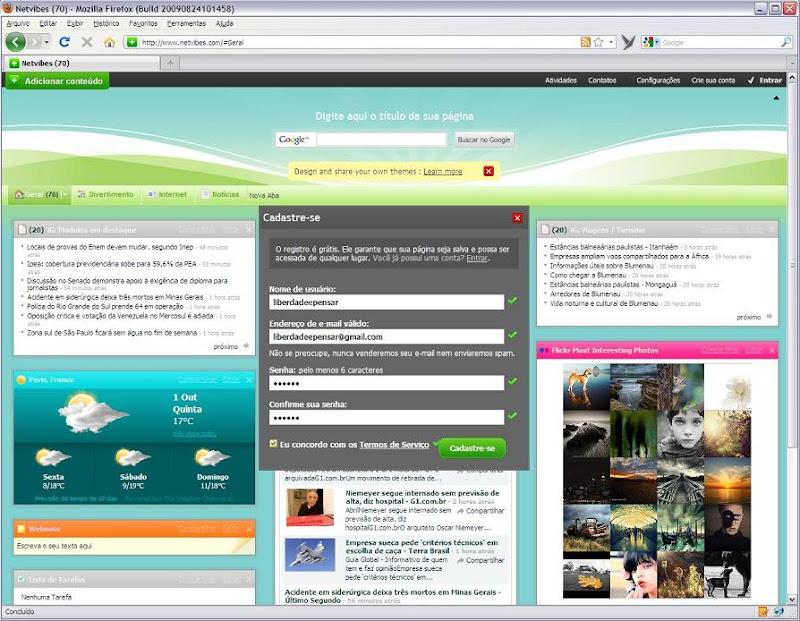Open Atividades in the top bar
Screen dimensions: 800x621
click(561, 80)
